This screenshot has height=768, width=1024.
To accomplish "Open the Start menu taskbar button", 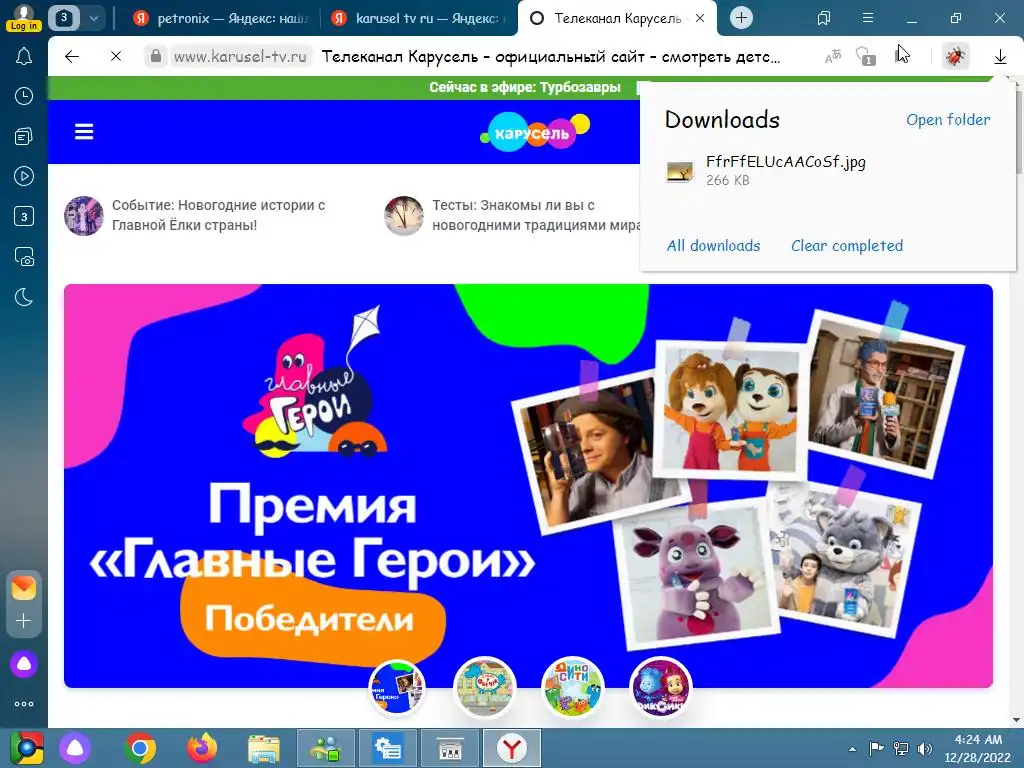I will [26, 748].
